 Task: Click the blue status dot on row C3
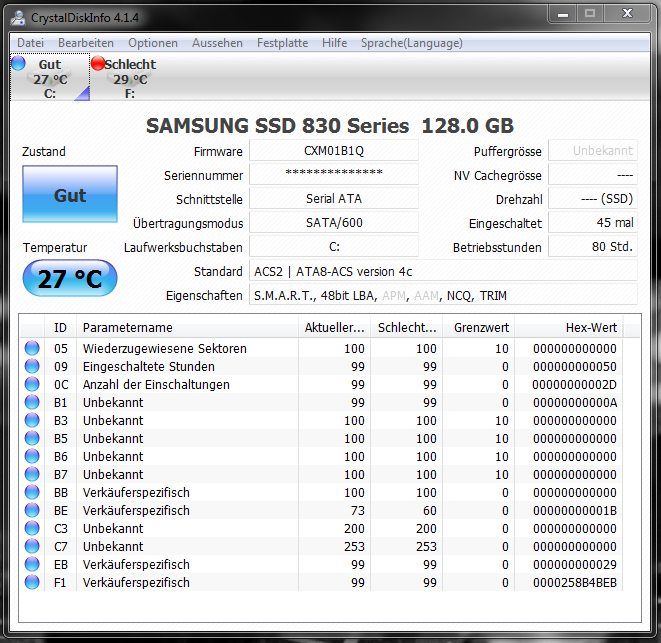tap(32, 528)
